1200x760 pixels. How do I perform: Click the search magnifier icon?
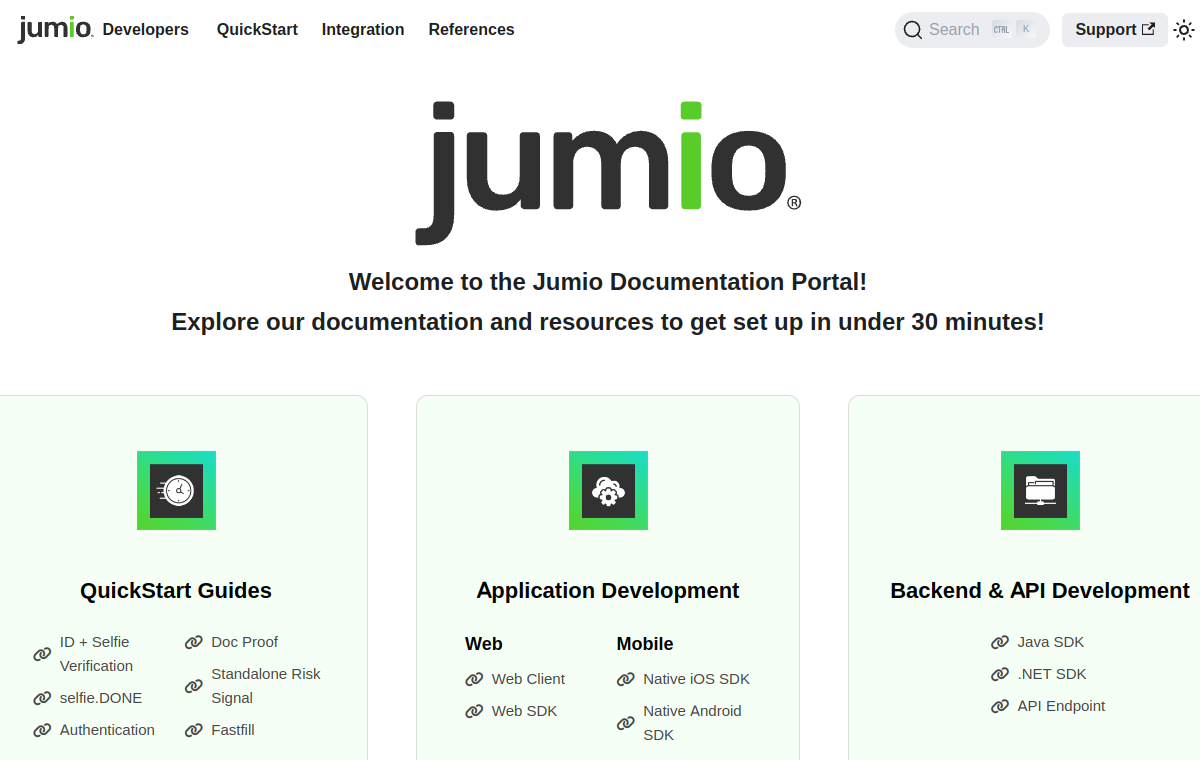click(x=912, y=30)
